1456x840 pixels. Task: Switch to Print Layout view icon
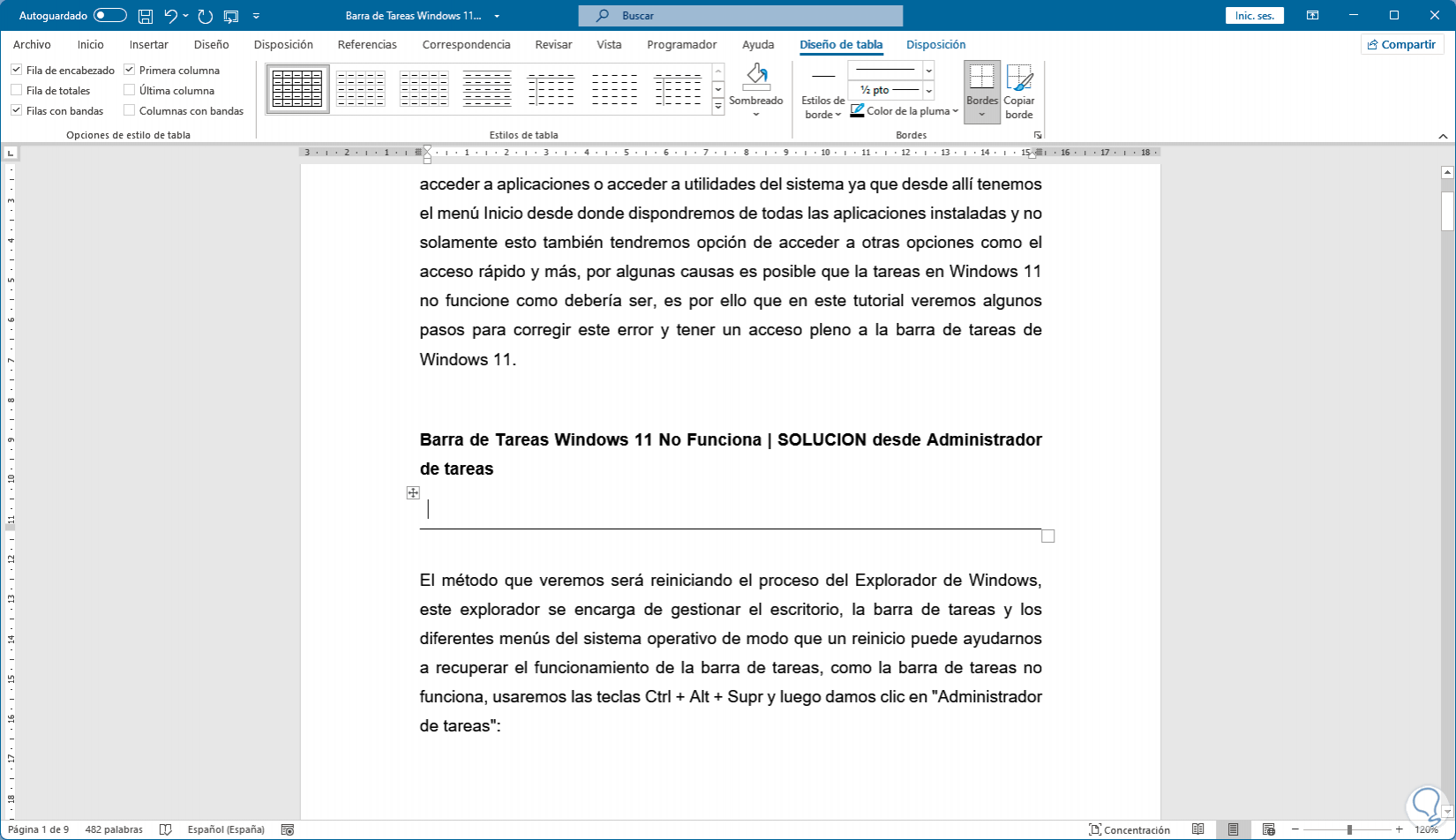pos(1233,829)
